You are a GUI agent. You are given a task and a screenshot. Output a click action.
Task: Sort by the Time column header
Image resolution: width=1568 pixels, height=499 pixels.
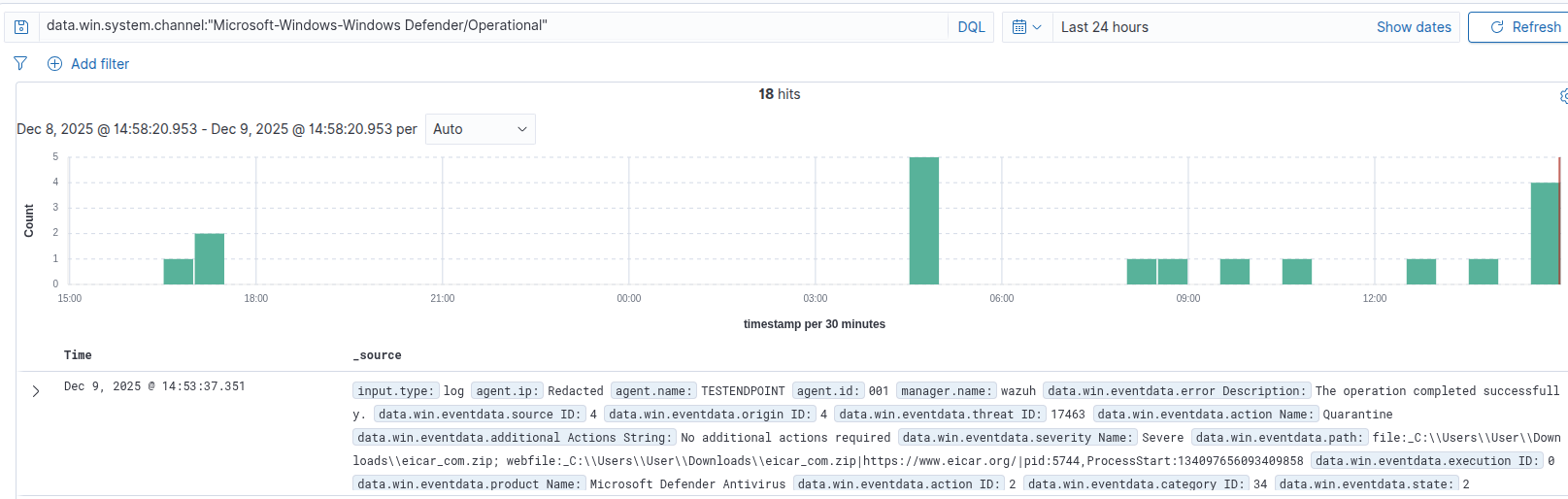[78, 355]
